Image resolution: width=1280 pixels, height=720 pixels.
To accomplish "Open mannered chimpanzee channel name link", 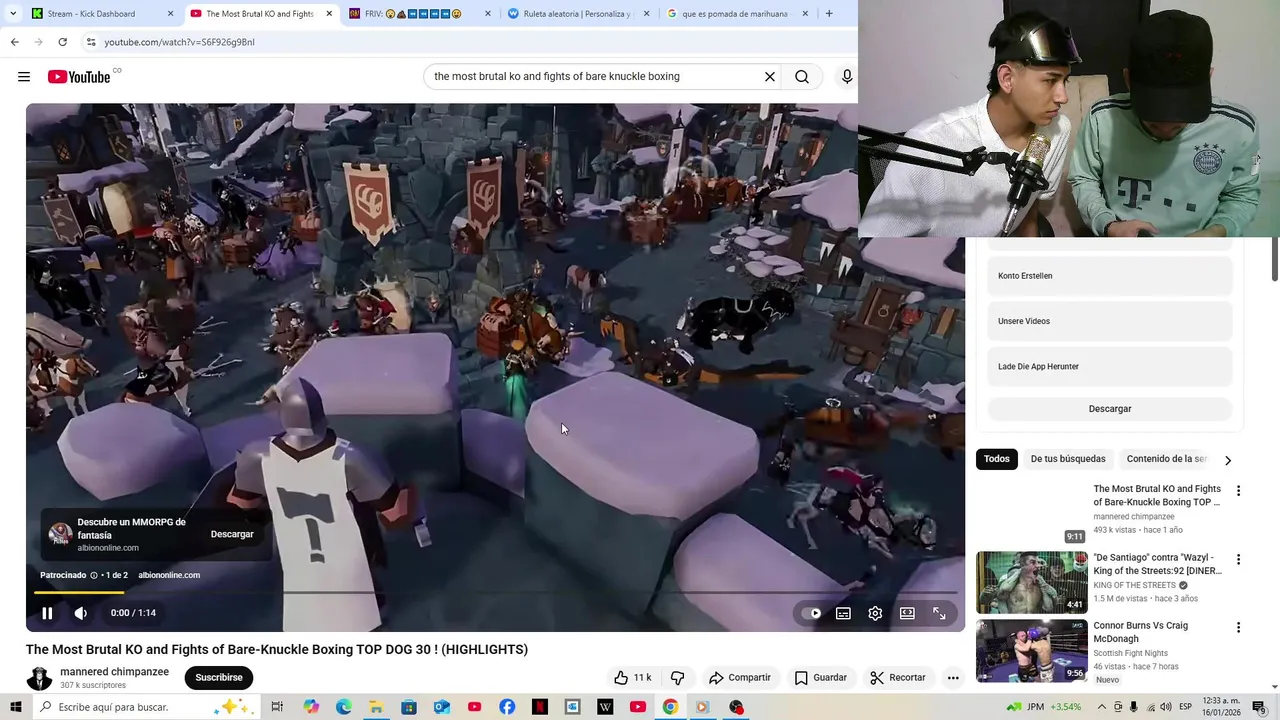I will (x=114, y=672).
